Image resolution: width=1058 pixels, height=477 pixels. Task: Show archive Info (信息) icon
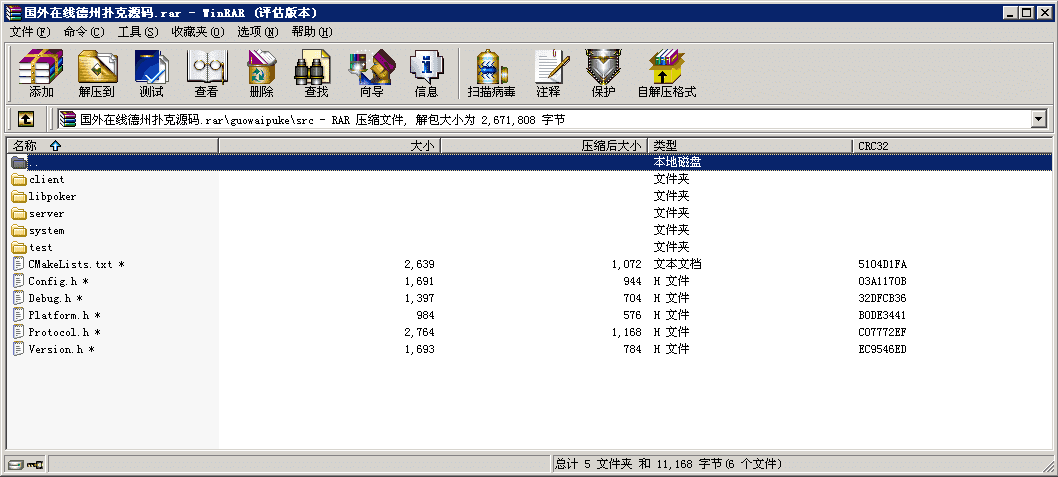click(426, 74)
